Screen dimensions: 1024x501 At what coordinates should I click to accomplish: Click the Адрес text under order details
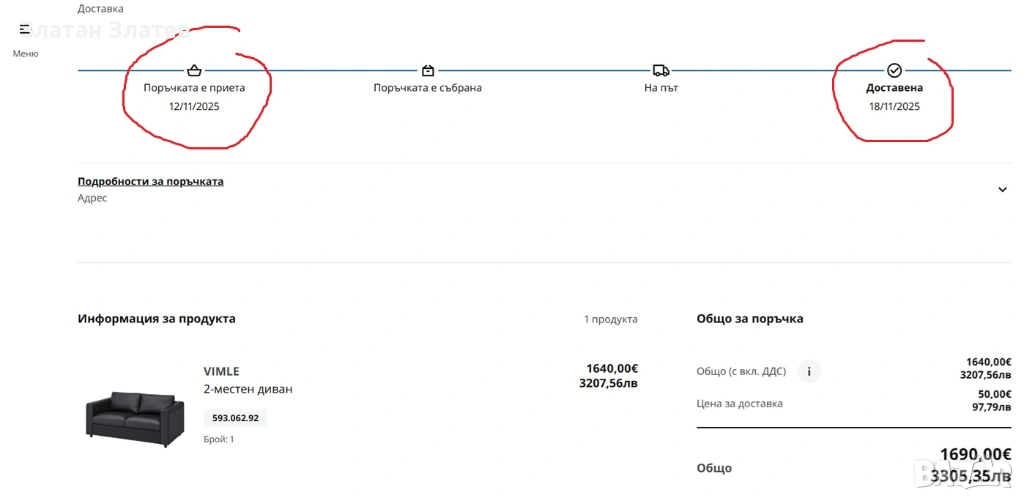[x=92, y=198]
